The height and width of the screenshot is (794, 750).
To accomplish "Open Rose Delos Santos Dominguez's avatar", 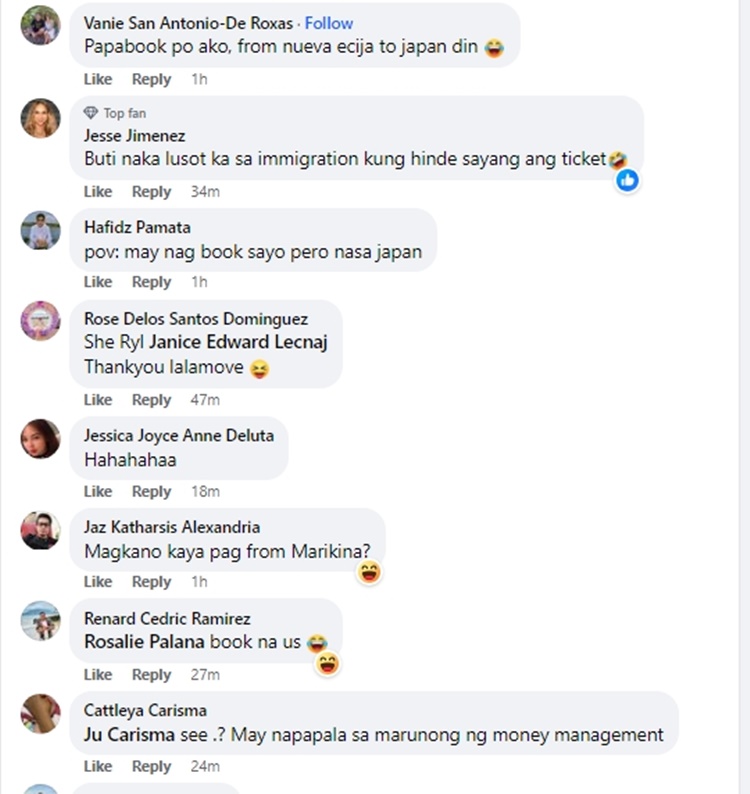I will point(41,321).
